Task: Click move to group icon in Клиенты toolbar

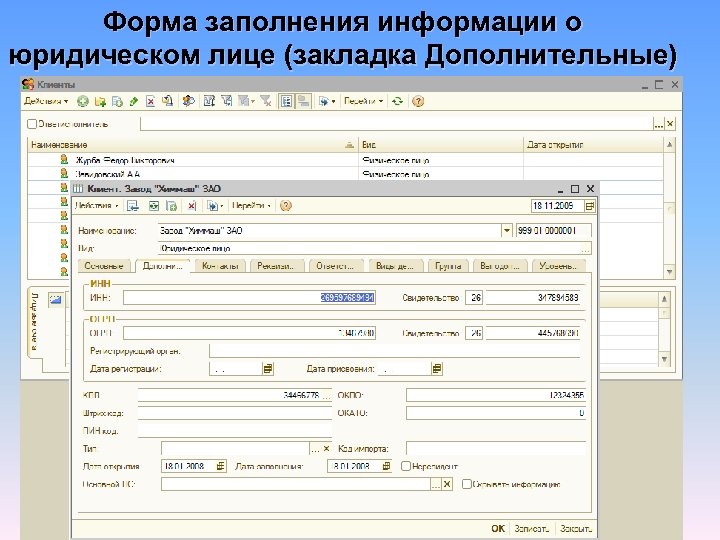Action: 168,101
